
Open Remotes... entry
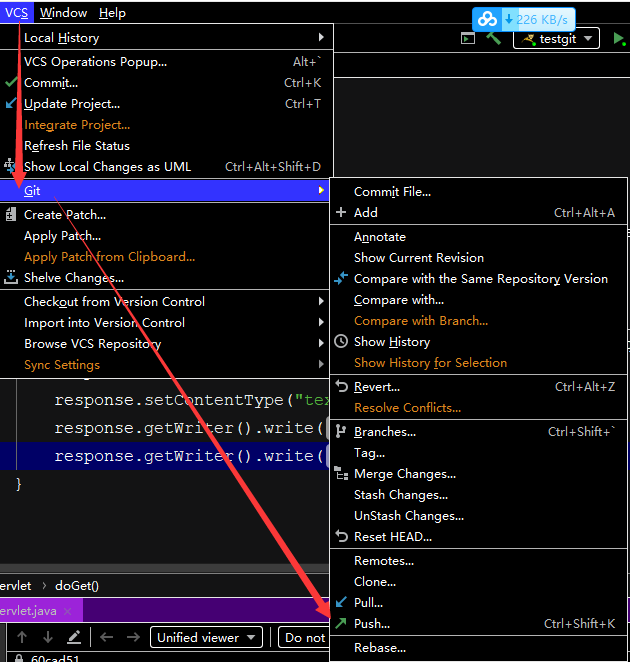478,561
